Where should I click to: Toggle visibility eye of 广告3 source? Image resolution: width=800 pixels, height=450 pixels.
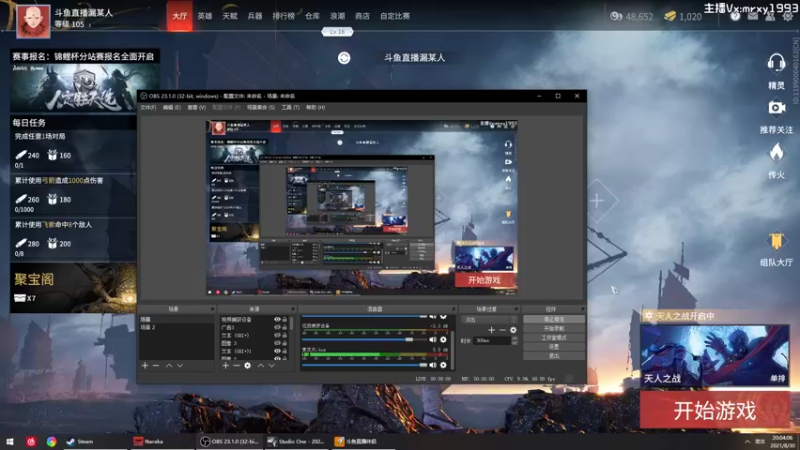(x=277, y=328)
